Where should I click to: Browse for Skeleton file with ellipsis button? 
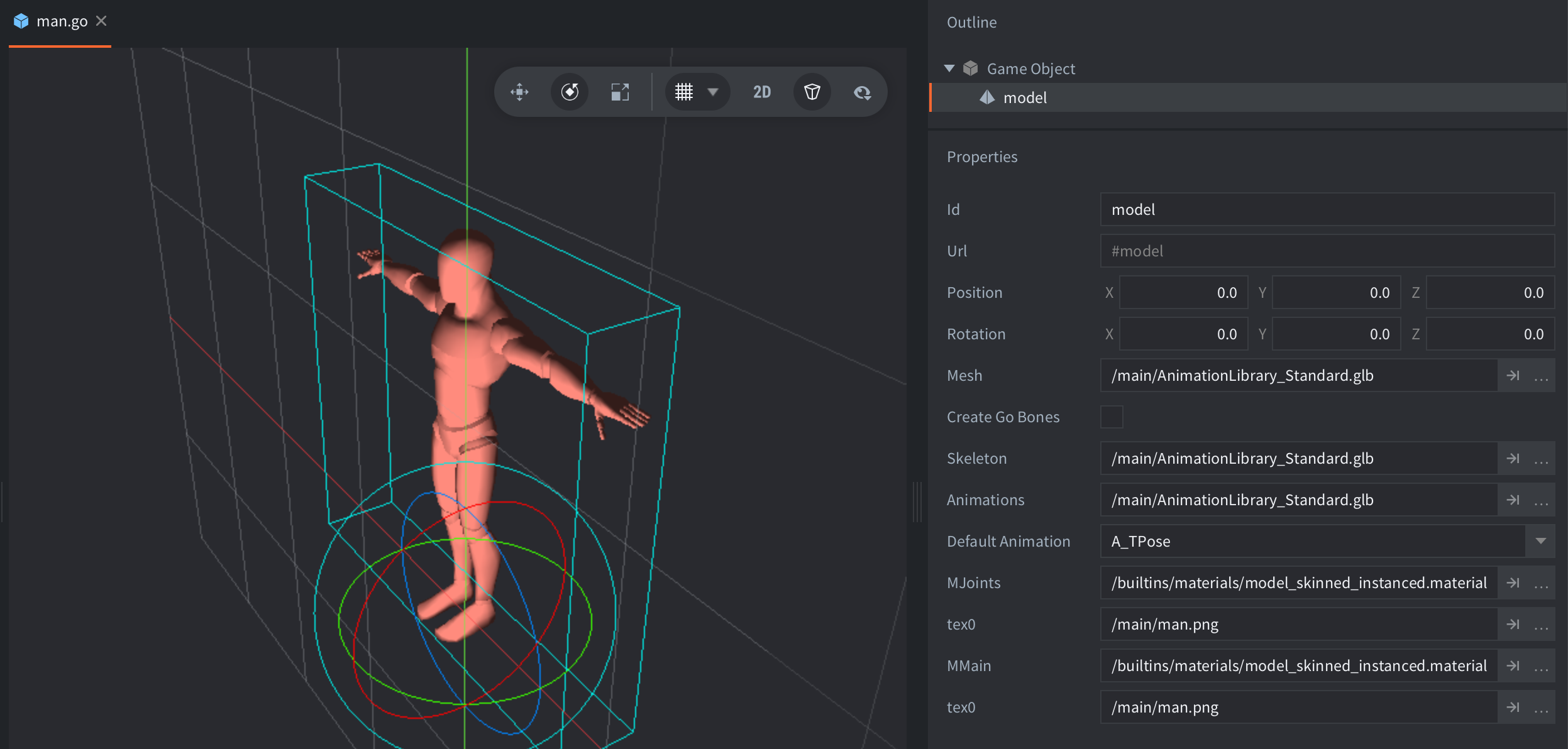(1541, 459)
